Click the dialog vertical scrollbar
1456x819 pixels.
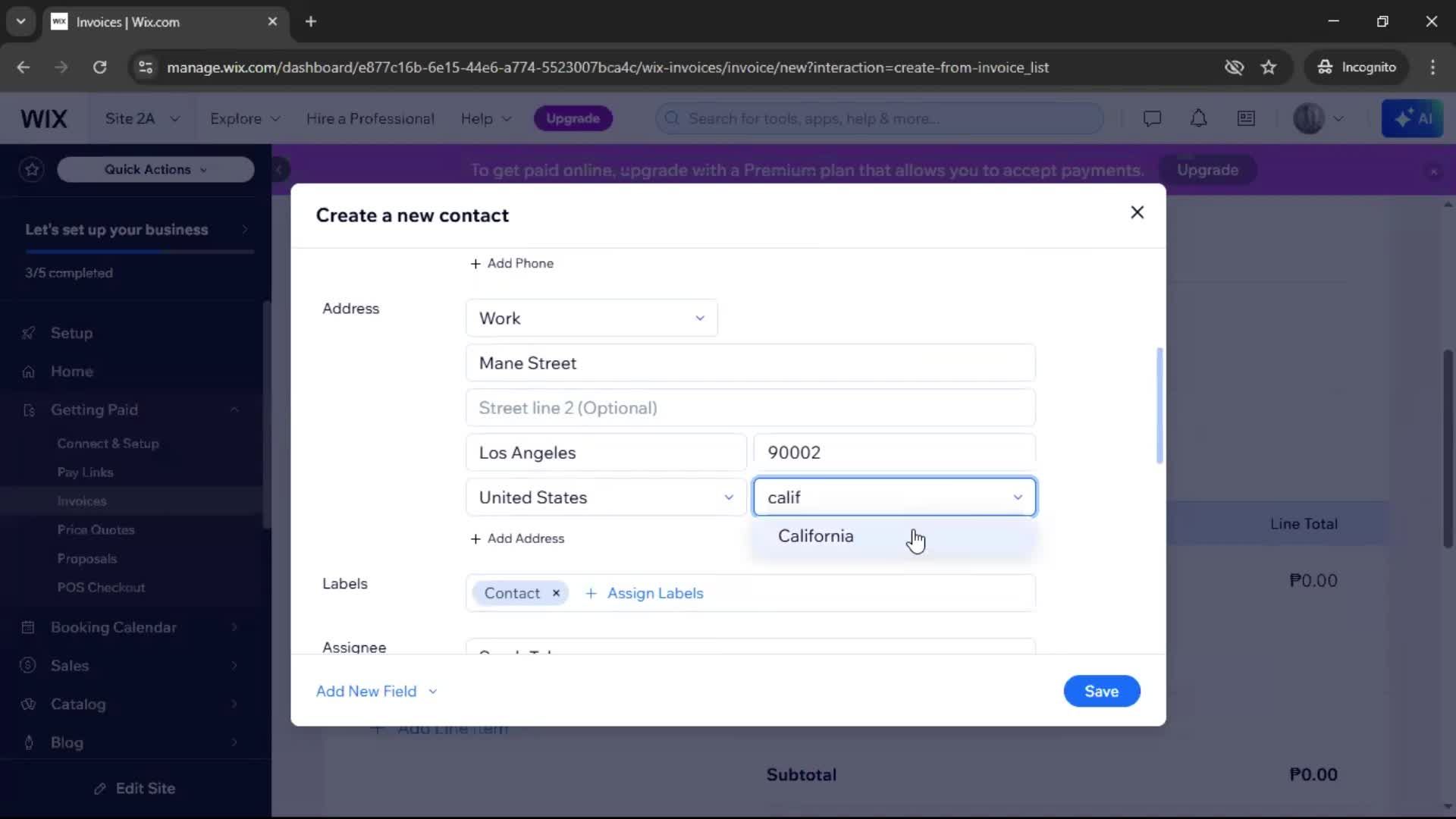point(1159,406)
